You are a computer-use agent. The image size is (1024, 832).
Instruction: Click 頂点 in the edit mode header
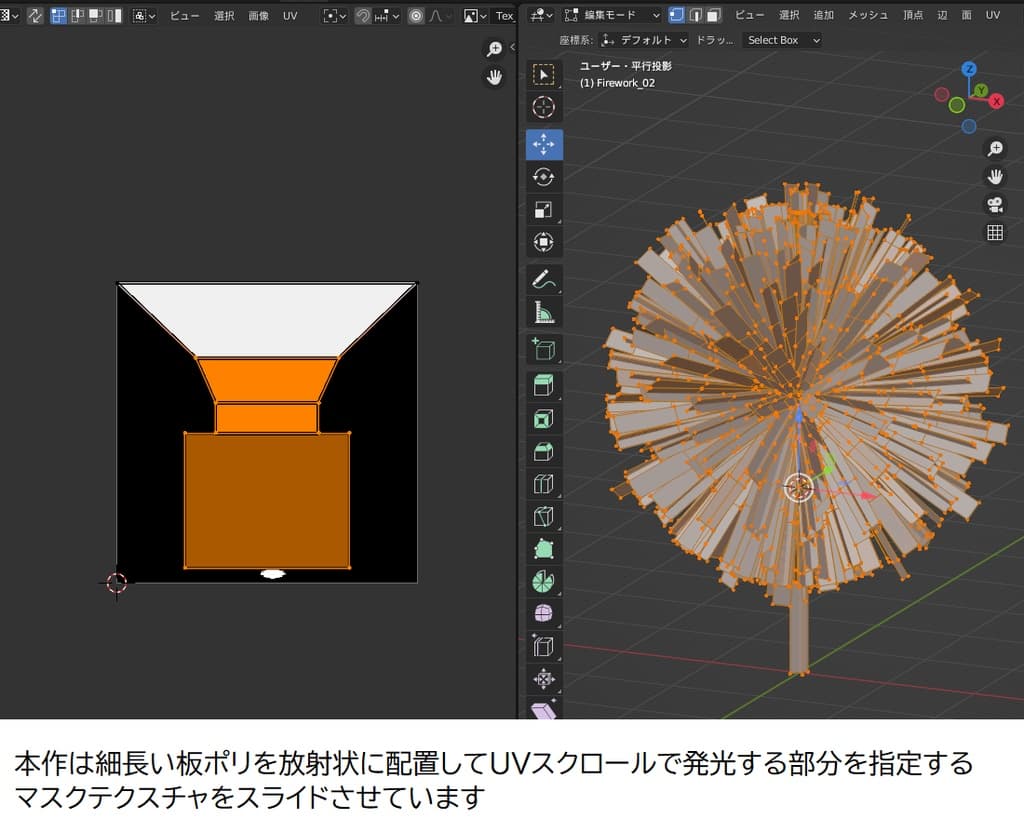point(912,14)
